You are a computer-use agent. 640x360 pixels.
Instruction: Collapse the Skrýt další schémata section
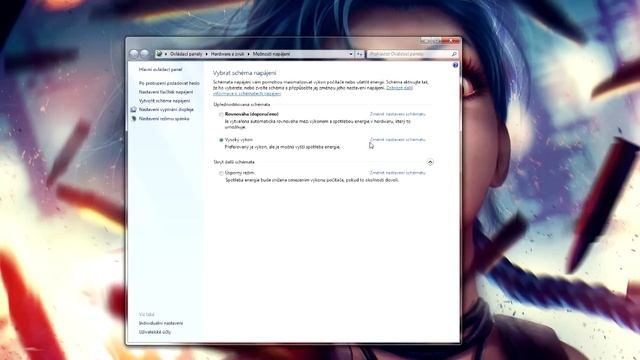[x=430, y=162]
